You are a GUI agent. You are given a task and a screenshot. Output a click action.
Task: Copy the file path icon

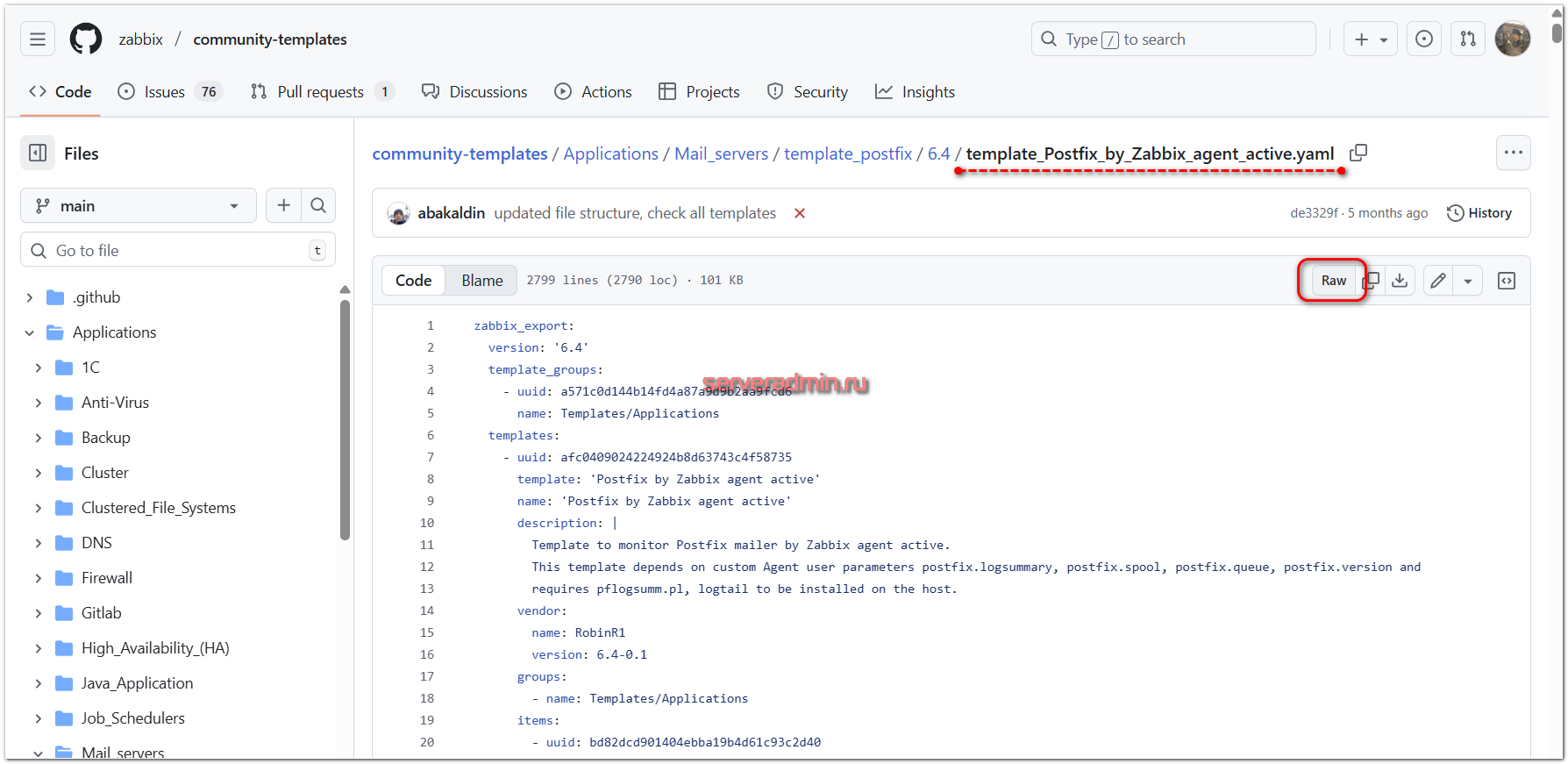coord(1358,153)
